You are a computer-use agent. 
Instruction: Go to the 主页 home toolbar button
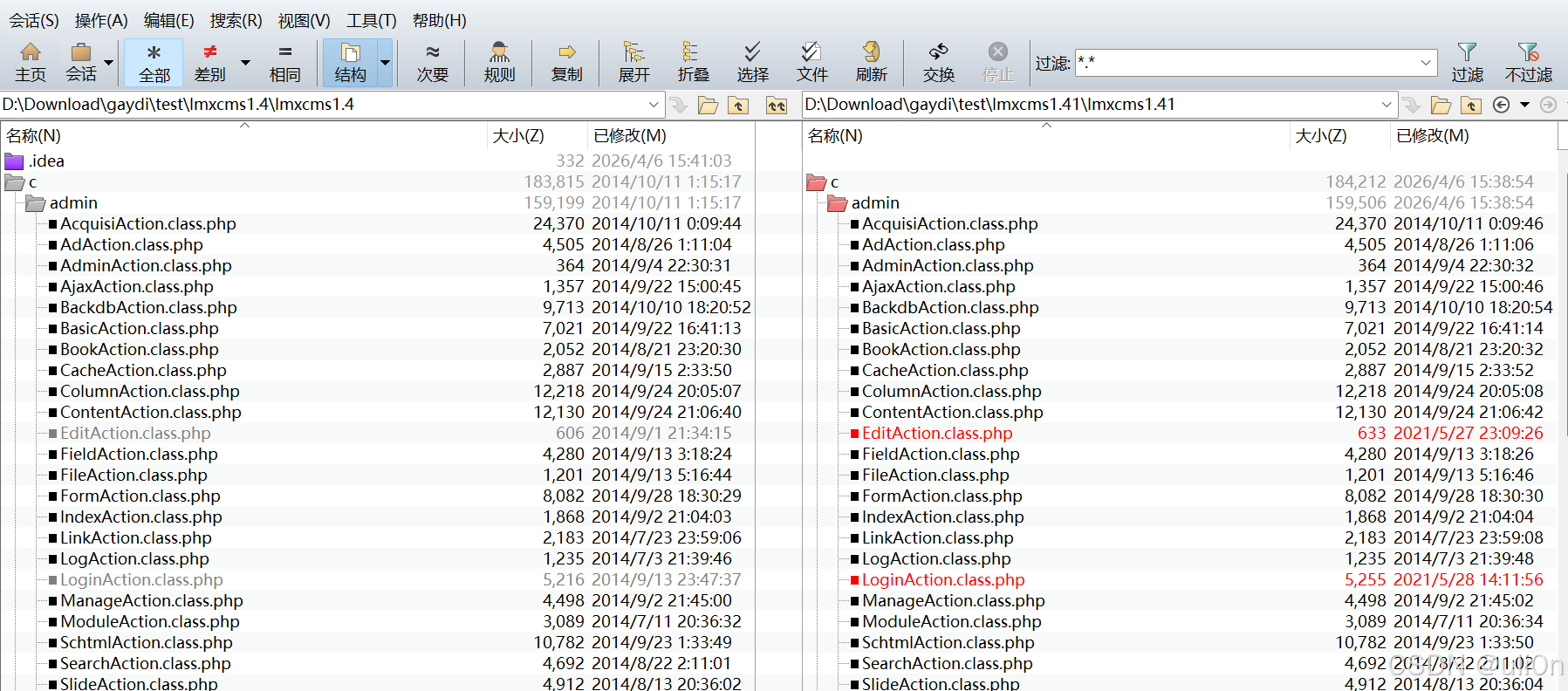click(31, 63)
